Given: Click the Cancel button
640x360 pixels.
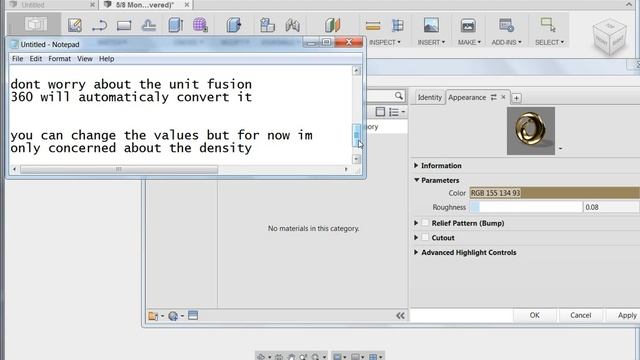Looking at the screenshot, I should click(580, 315).
